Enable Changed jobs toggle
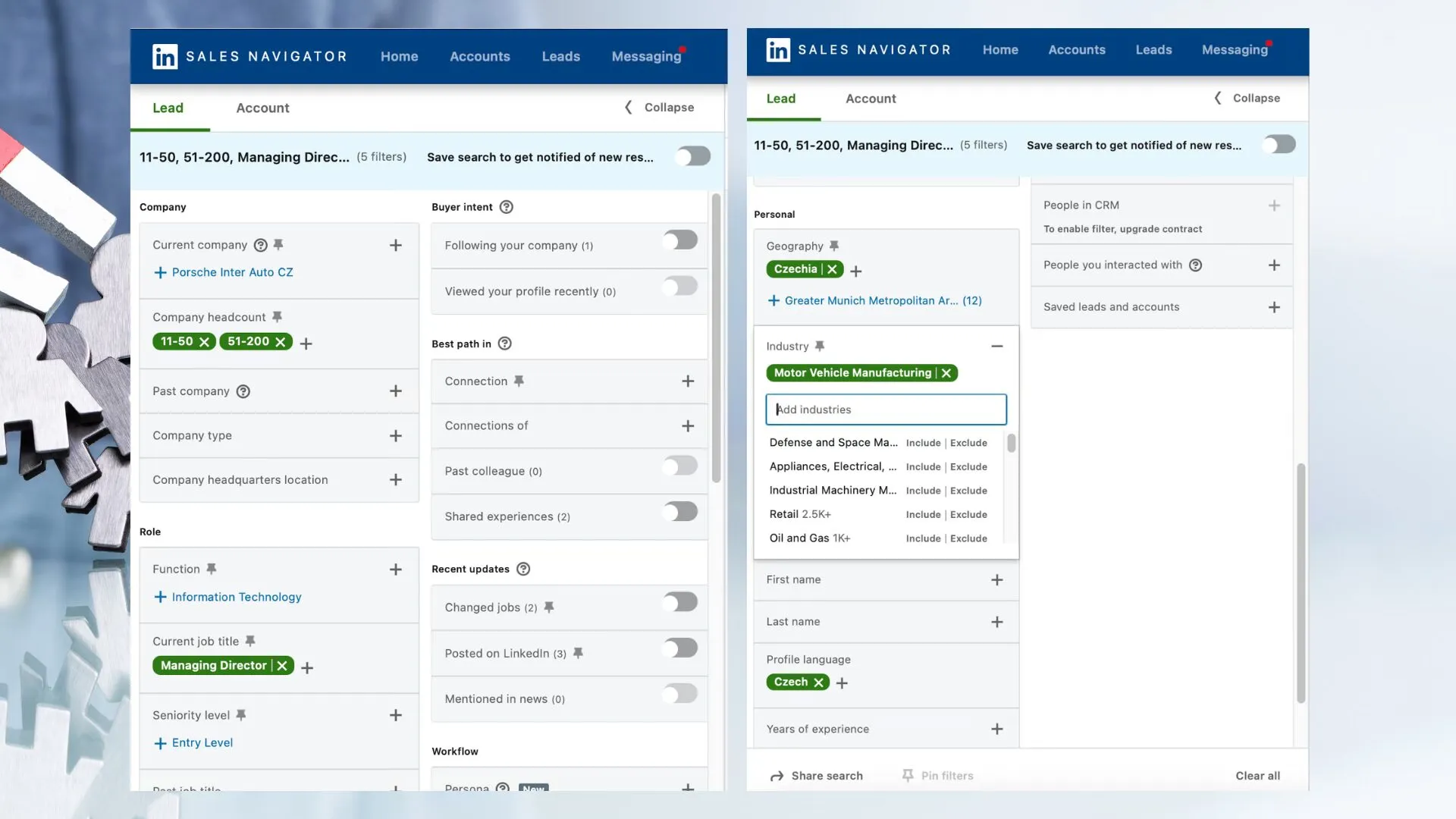Viewport: 1456px width, 819px height. 679,602
